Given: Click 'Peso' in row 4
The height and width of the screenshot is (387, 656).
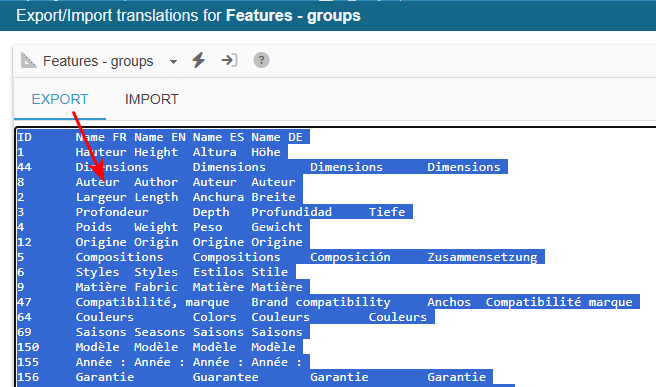Looking at the screenshot, I should pyautogui.click(x=208, y=228).
